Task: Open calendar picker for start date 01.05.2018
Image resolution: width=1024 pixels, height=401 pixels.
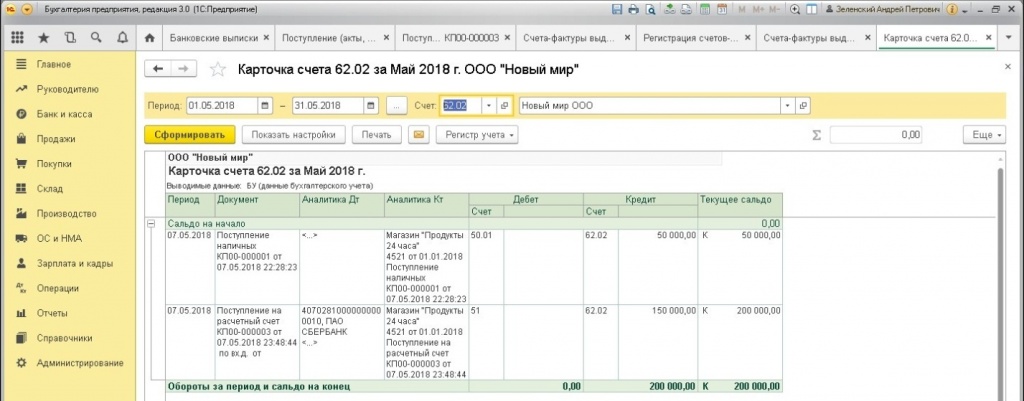Action: pyautogui.click(x=265, y=105)
